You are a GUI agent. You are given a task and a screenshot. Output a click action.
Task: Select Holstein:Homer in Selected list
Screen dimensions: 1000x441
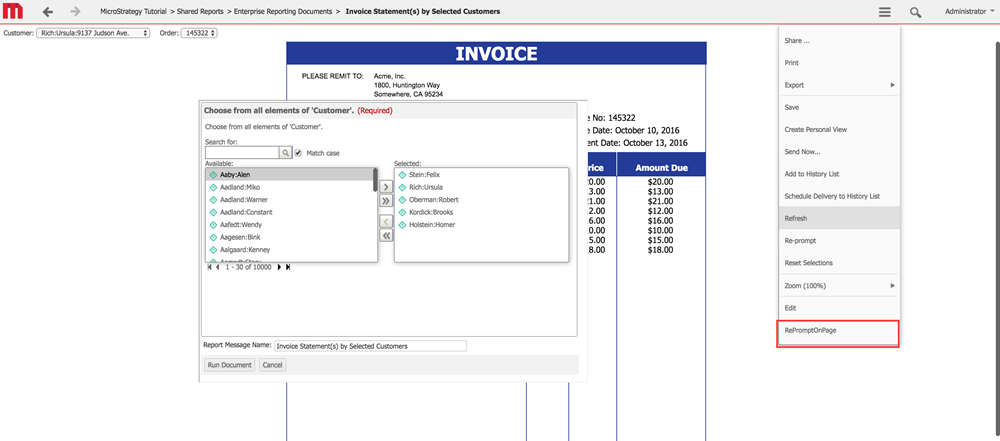pos(482,225)
